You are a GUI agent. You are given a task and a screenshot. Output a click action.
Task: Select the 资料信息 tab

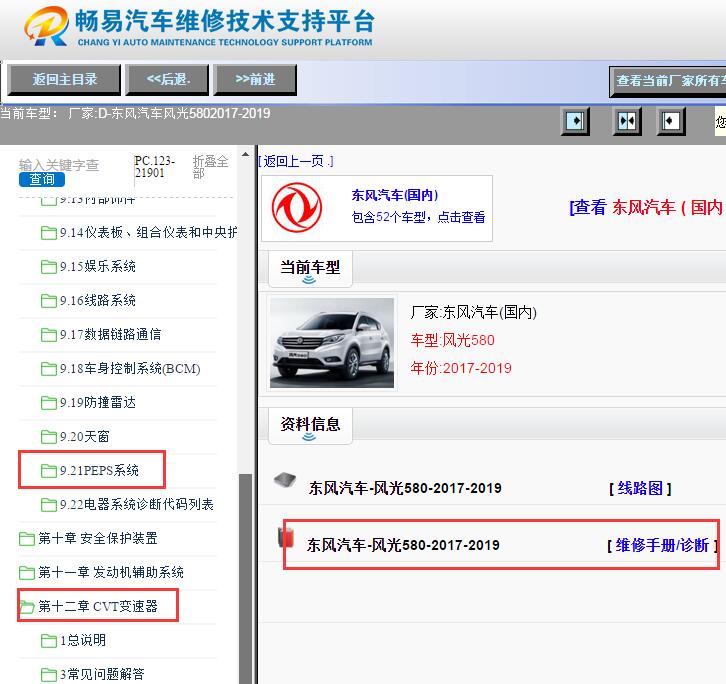click(x=310, y=426)
